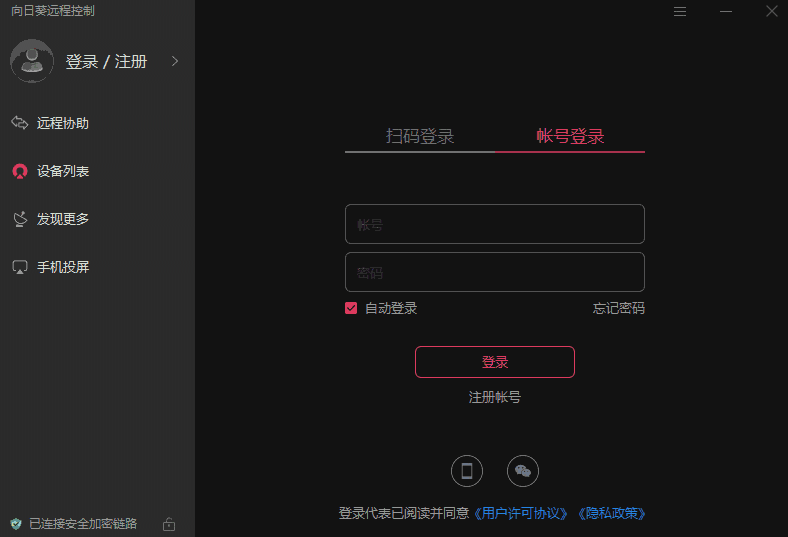Viewport: 788px width, 537px height.
Task: Open 手机投屏 in the sidebar
Action: [x=63, y=267]
